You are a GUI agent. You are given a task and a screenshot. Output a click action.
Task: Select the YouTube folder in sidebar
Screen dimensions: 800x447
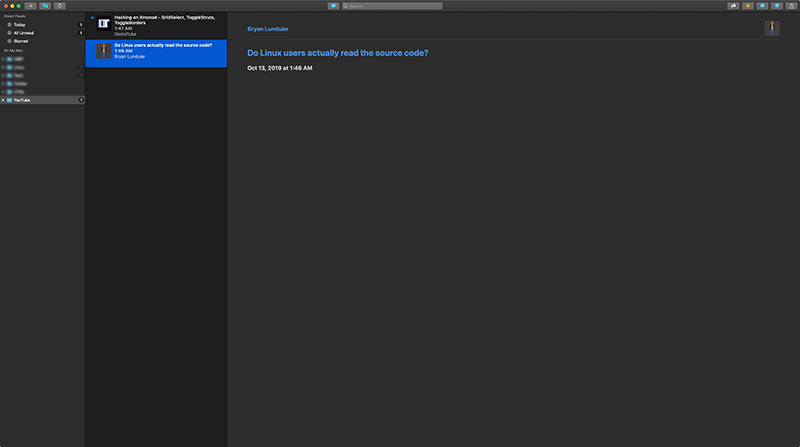pyautogui.click(x=22, y=100)
